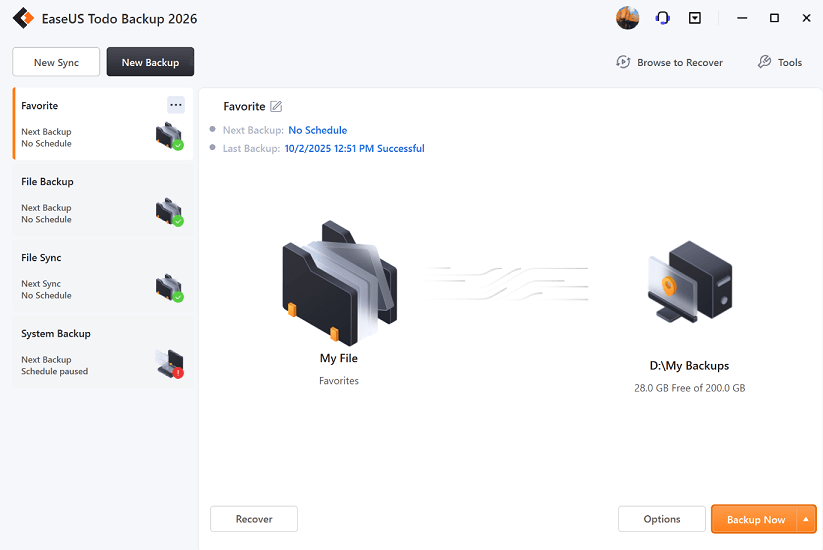Image resolution: width=823 pixels, height=550 pixels.
Task: Select the File Sync task
Action: (x=103, y=276)
